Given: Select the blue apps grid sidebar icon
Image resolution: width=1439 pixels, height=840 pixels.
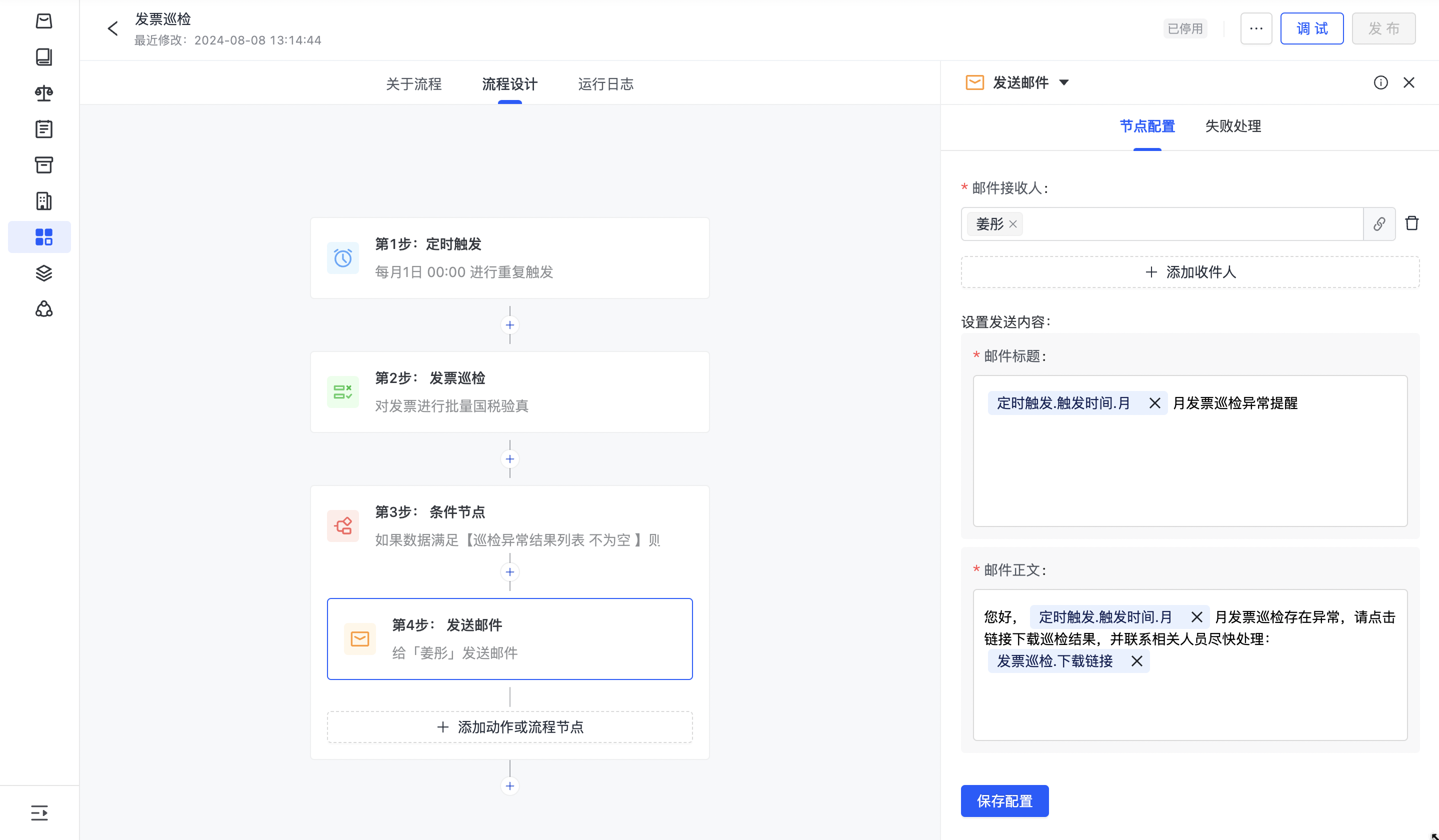Looking at the screenshot, I should coord(39,237).
